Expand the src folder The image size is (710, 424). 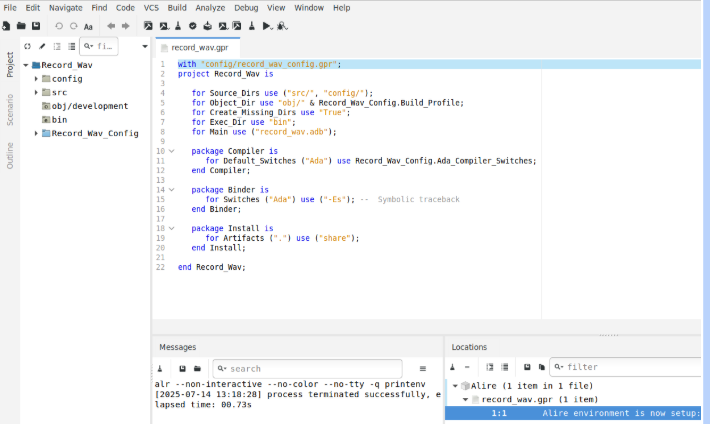point(36,92)
